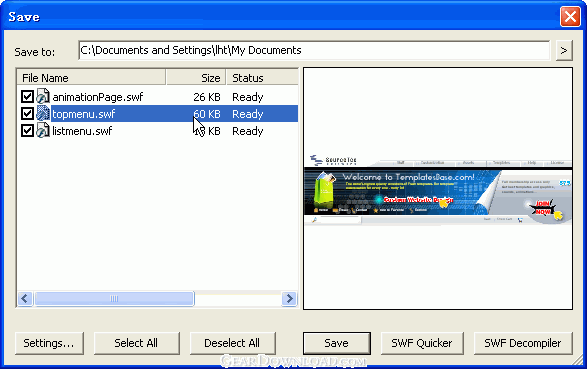Uncheck the animationPage.swf checkbox
The height and width of the screenshot is (369, 587).
point(27,97)
